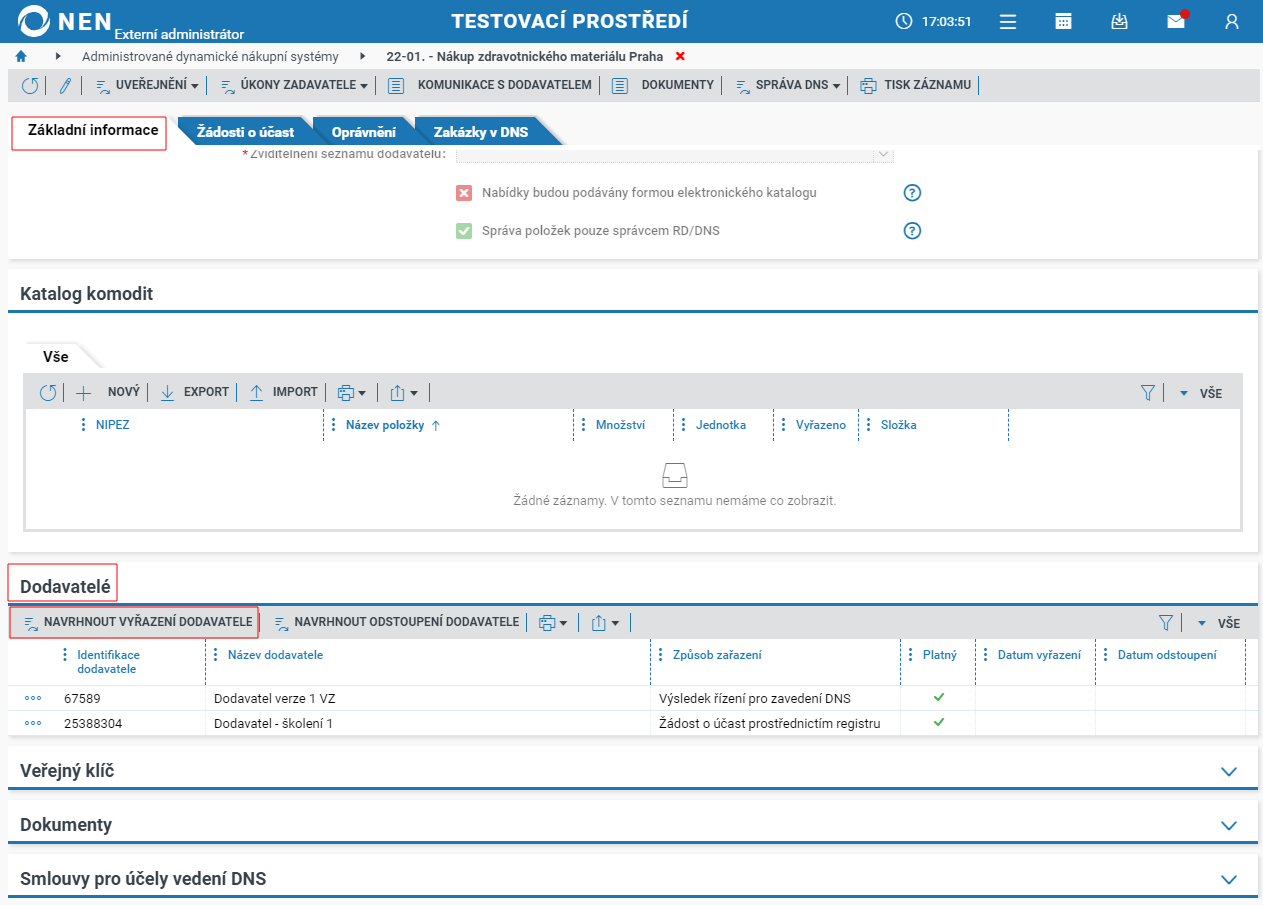The height and width of the screenshot is (905, 1263).
Task: Expand the Dokumenty section
Action: (x=1229, y=825)
